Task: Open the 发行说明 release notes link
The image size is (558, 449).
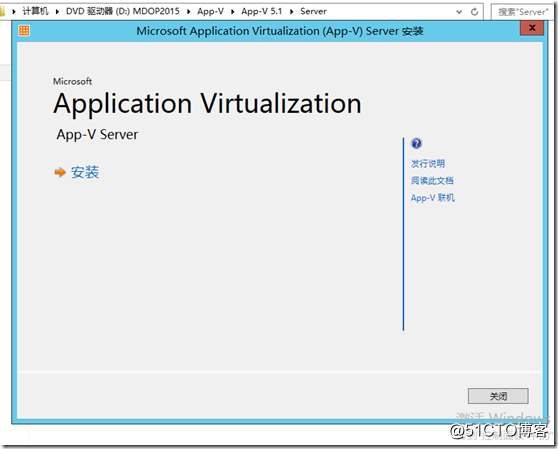Action: click(x=428, y=164)
